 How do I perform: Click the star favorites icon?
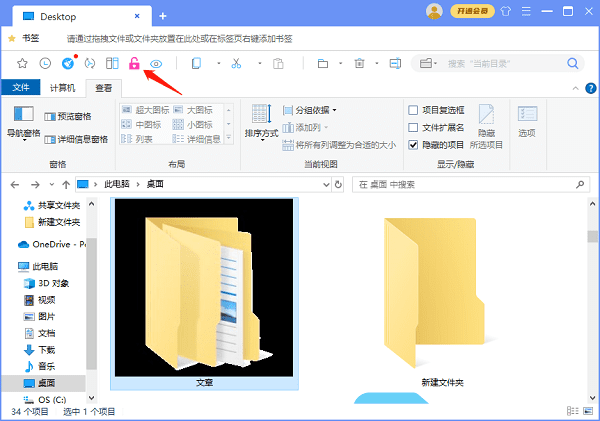(x=22, y=63)
